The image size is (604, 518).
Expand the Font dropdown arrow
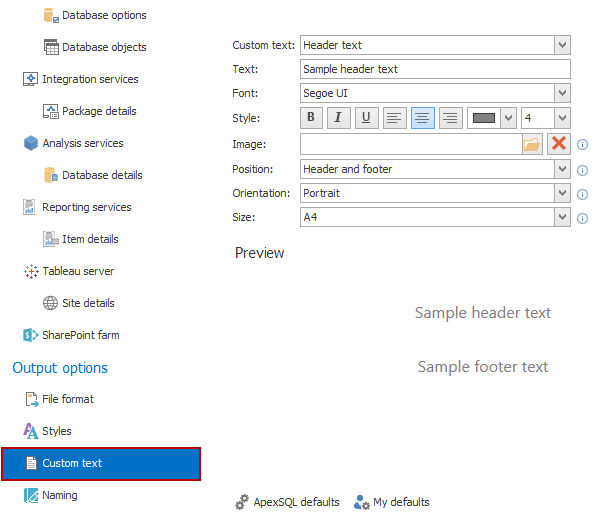click(562, 93)
